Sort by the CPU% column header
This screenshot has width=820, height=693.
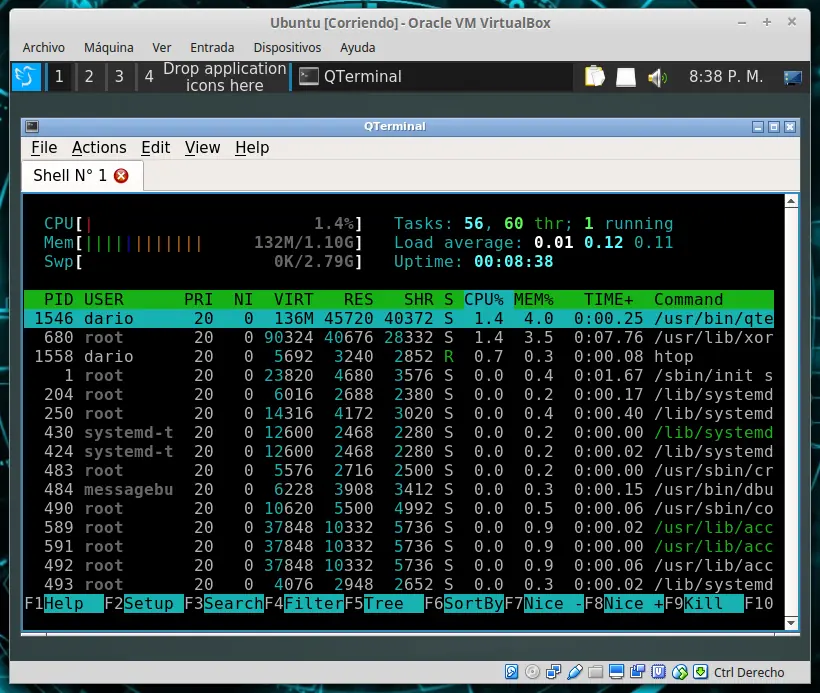point(484,300)
